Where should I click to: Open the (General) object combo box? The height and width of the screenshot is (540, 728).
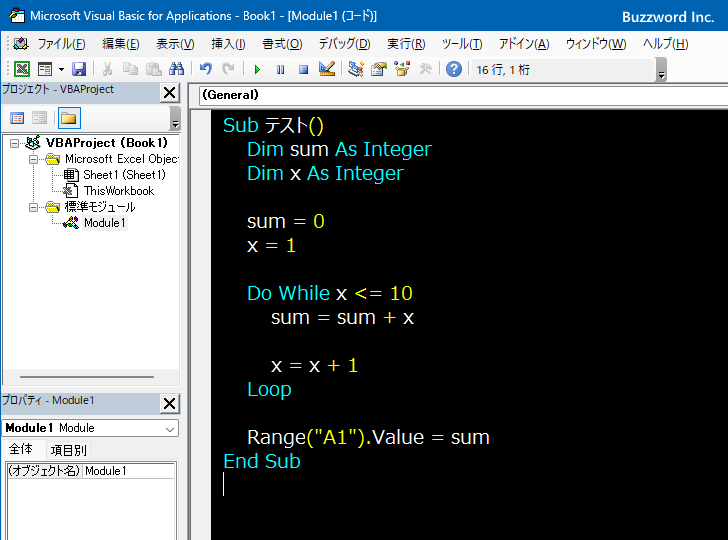click(463, 95)
